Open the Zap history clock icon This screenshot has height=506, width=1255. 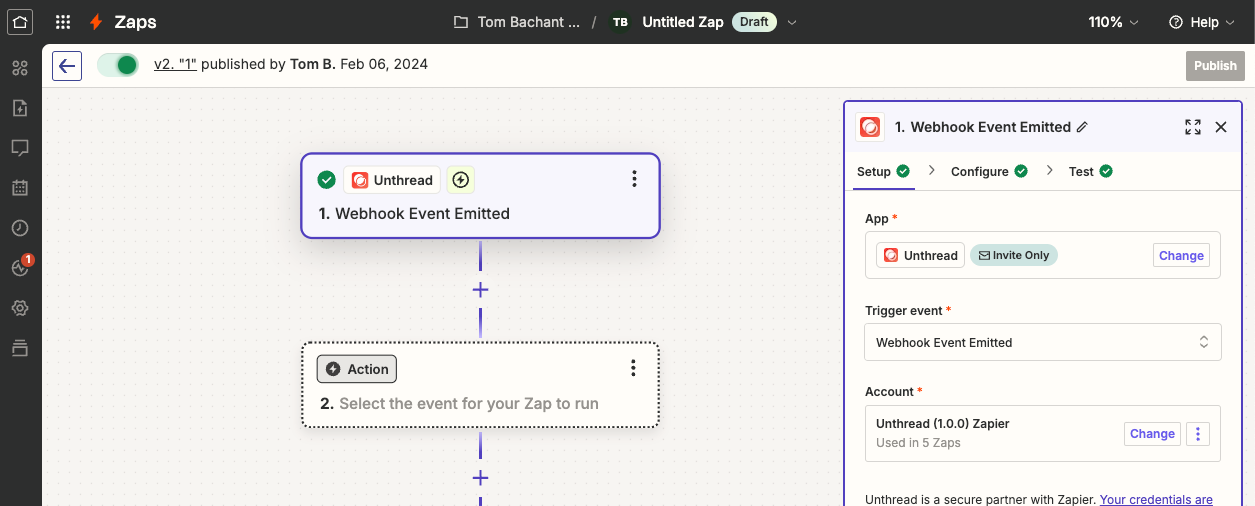20,228
